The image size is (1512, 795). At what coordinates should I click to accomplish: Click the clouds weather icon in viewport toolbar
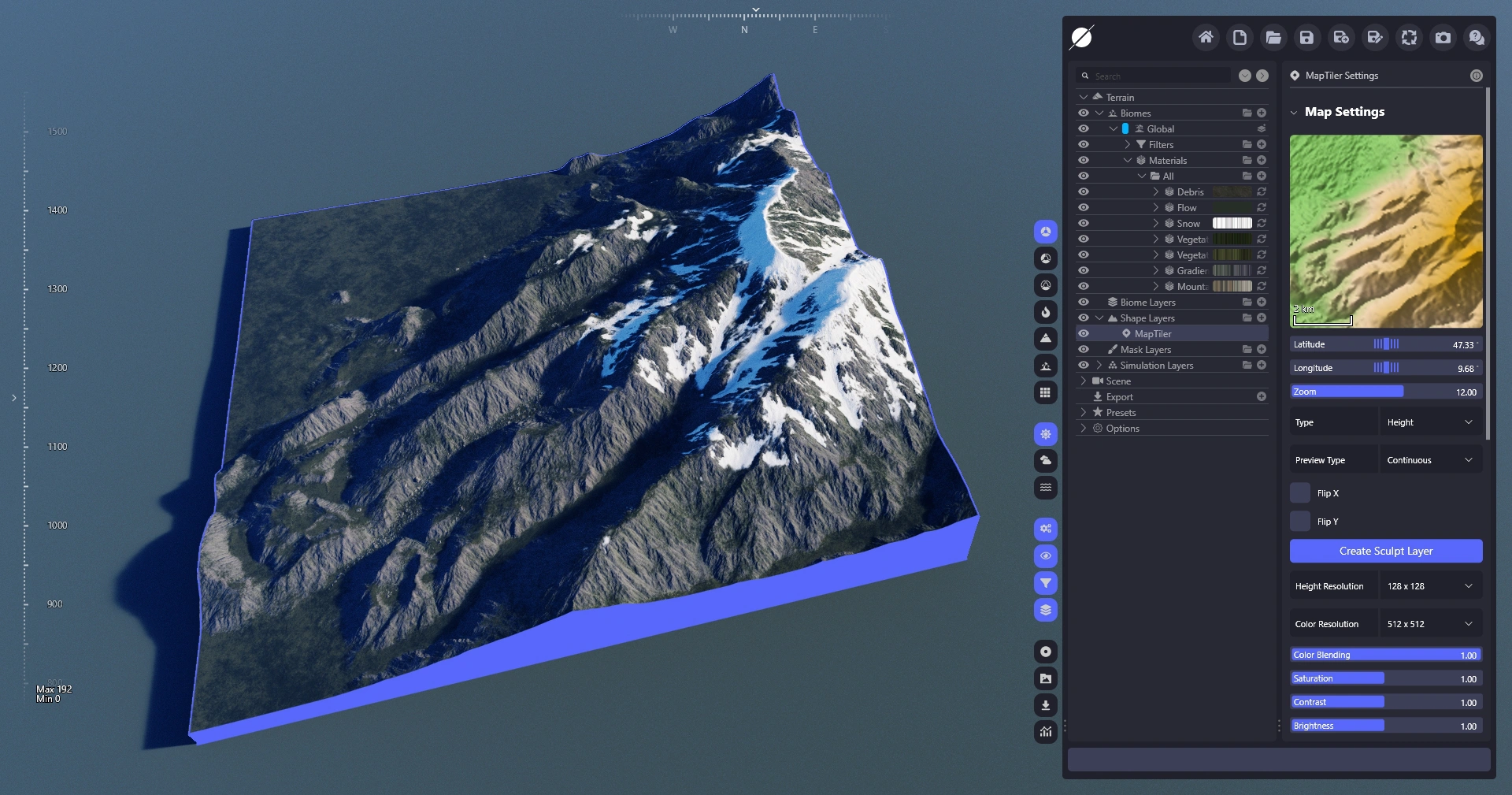tap(1046, 461)
